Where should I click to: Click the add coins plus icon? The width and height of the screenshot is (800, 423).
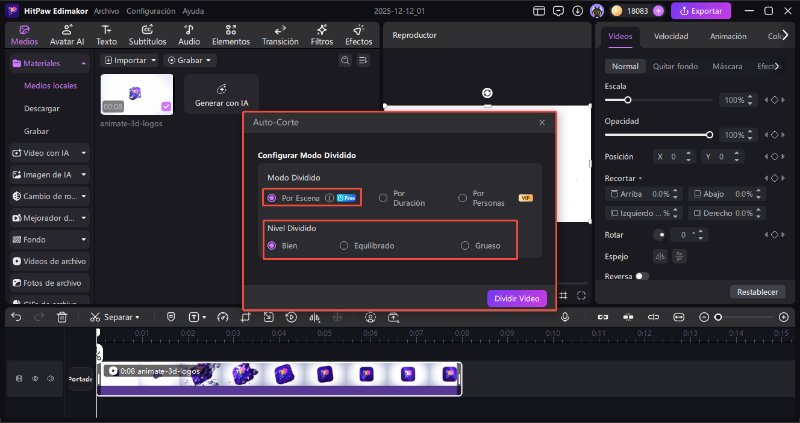click(x=658, y=11)
